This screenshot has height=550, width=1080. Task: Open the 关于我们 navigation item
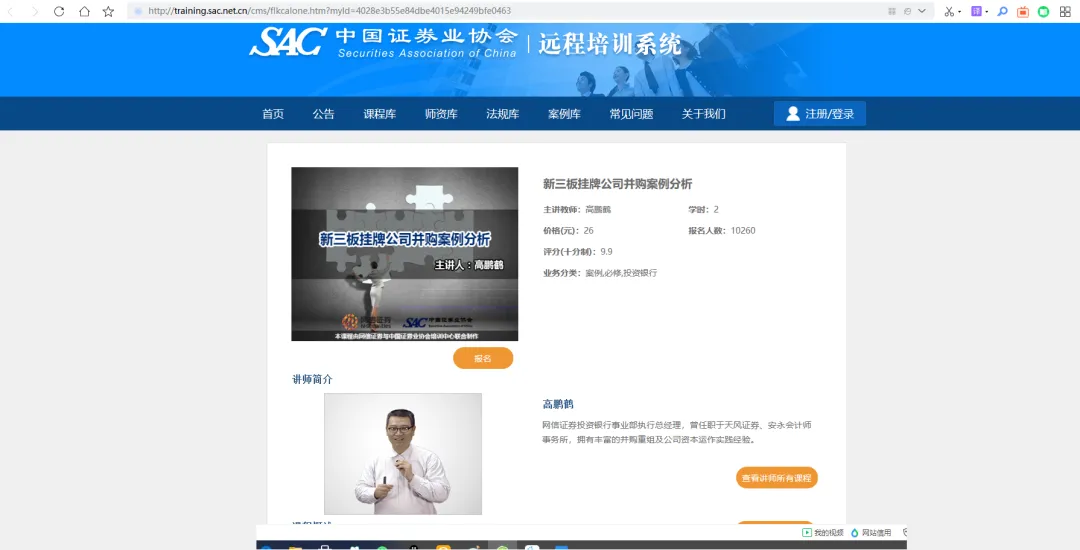[703, 114]
